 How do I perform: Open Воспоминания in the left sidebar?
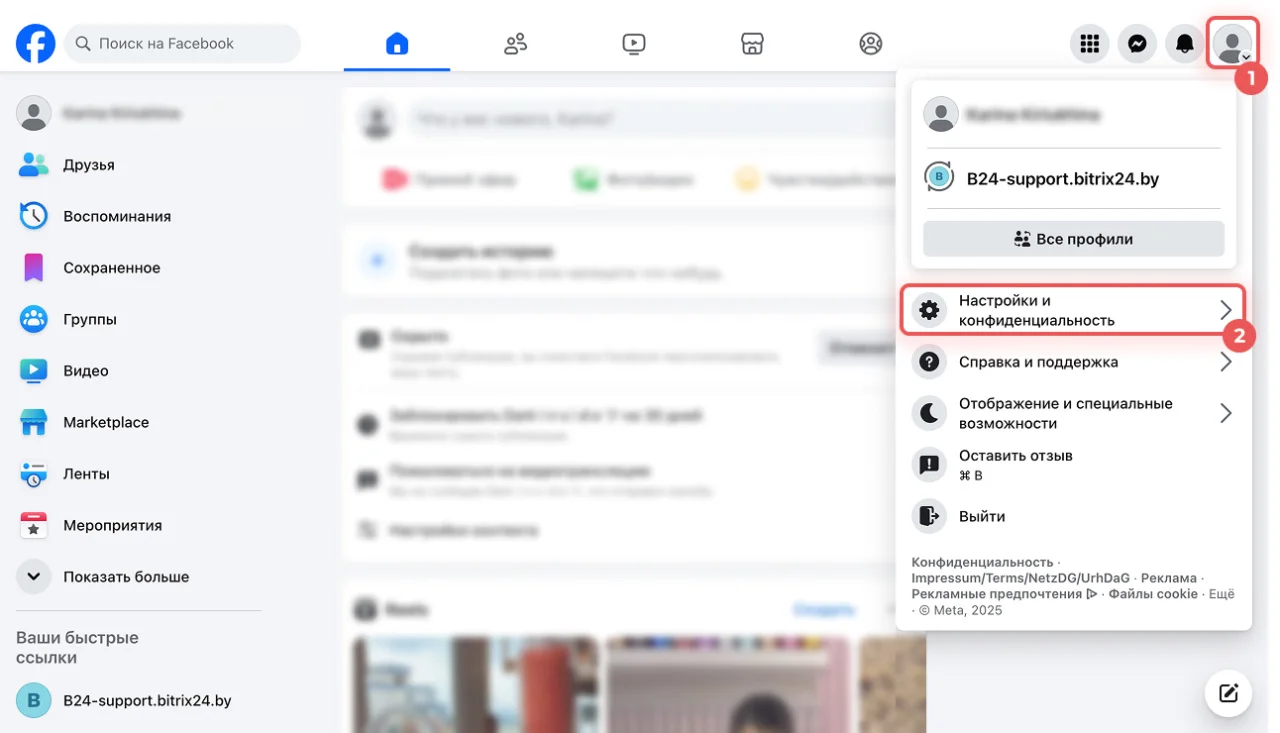tap(116, 216)
